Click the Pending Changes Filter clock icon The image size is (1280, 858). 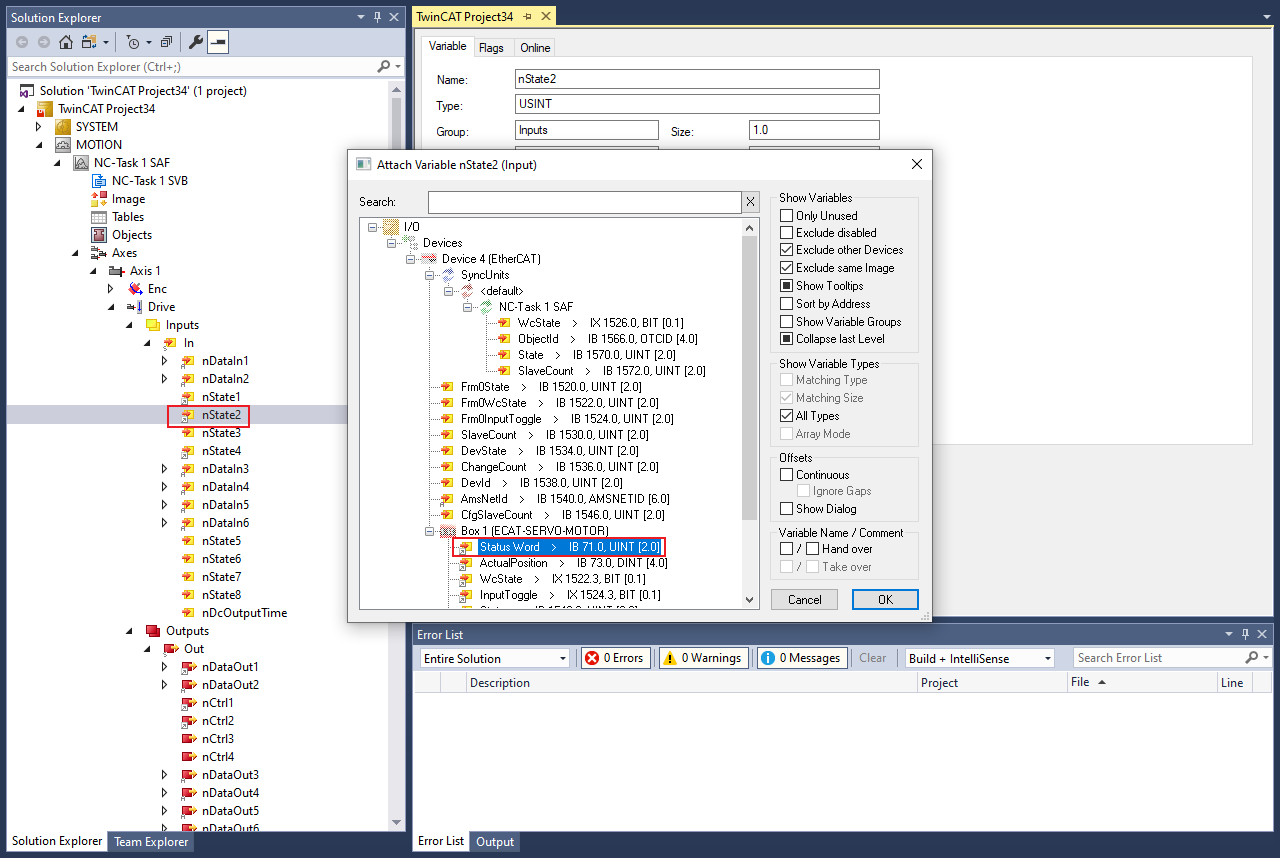pos(132,42)
